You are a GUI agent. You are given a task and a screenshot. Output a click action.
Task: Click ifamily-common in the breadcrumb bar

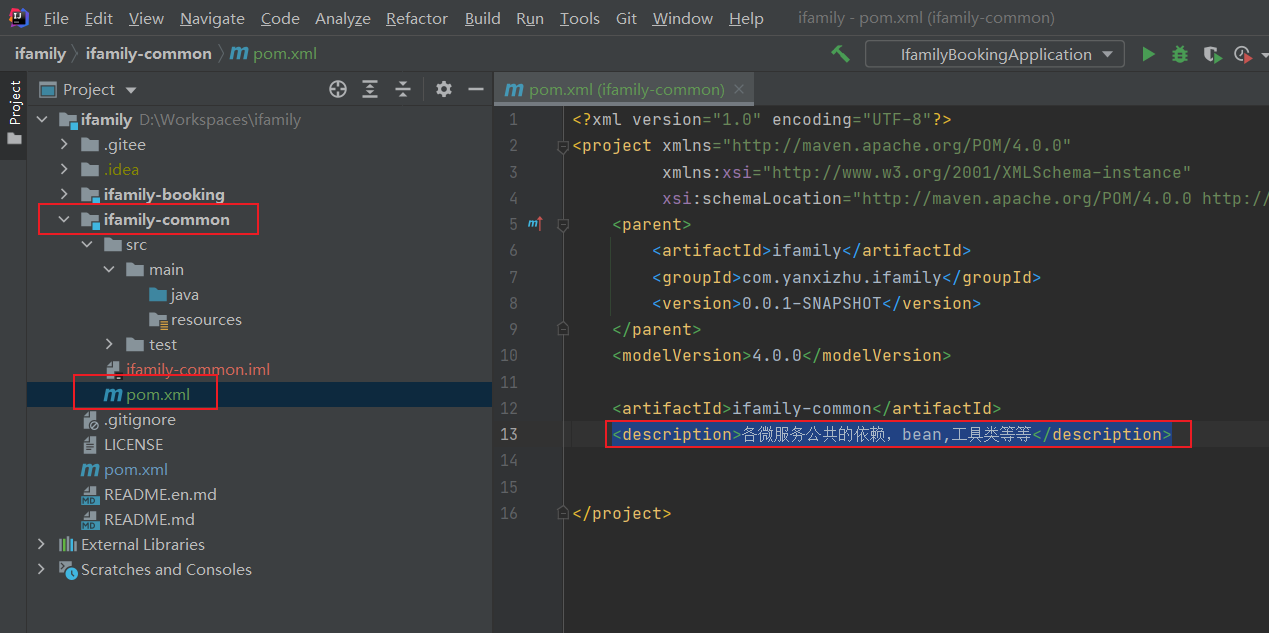(x=148, y=54)
